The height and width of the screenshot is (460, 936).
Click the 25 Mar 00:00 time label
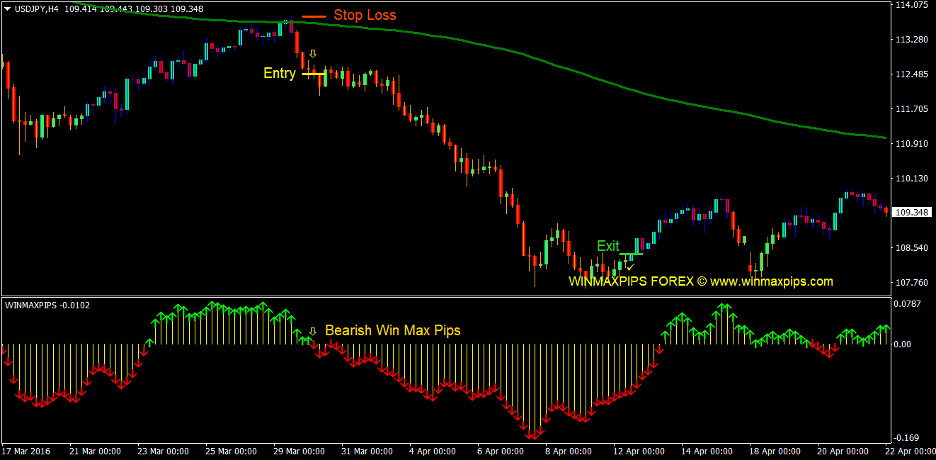pyautogui.click(x=231, y=452)
